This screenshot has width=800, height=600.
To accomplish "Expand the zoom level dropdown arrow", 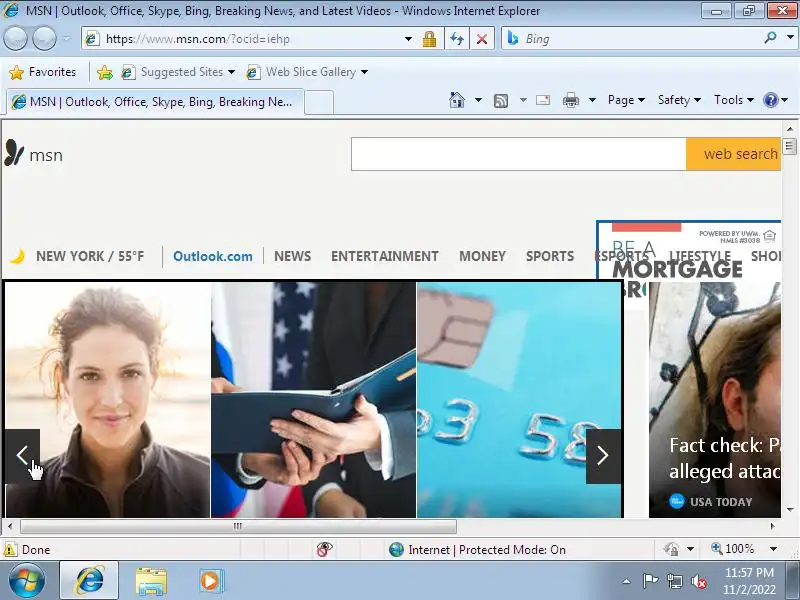I will point(773,549).
